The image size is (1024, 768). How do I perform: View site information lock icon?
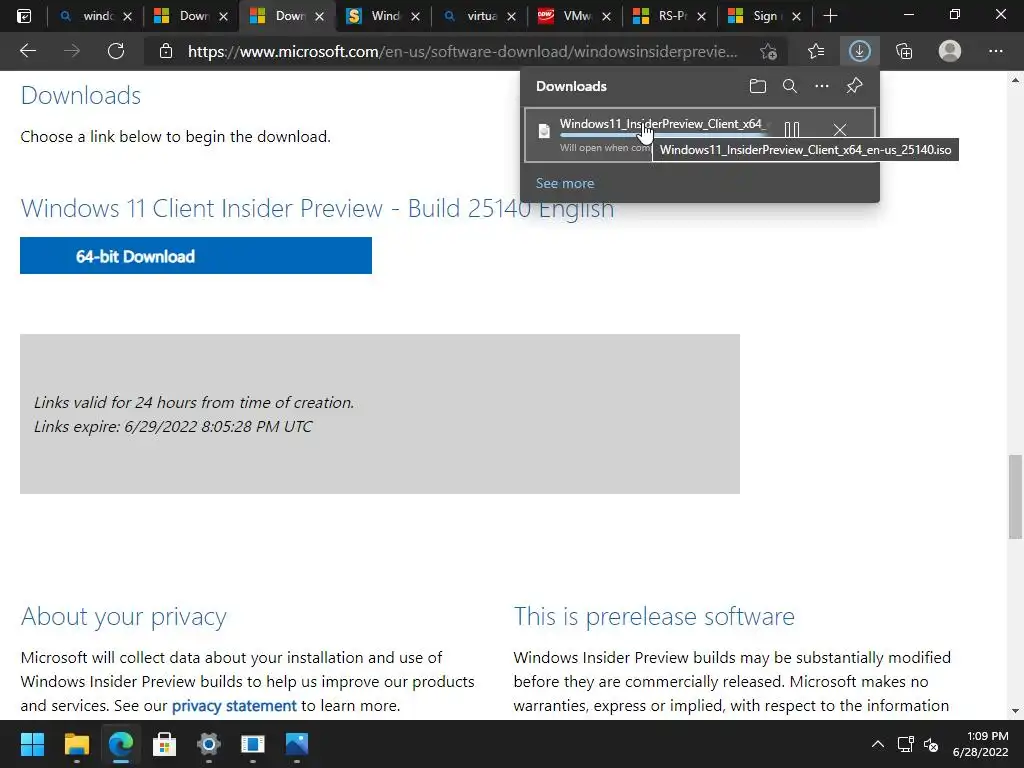tap(166, 51)
